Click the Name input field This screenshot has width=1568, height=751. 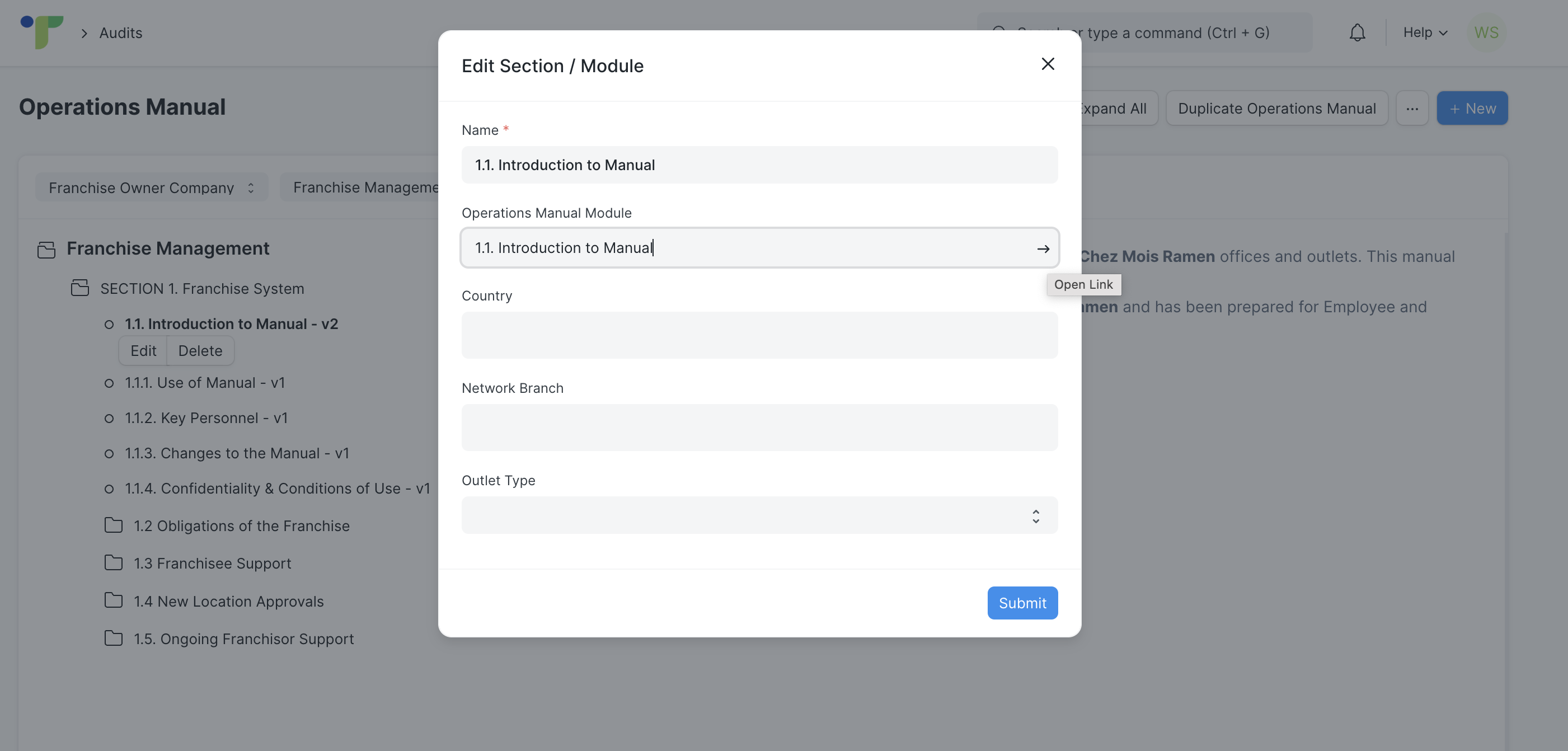point(759,165)
